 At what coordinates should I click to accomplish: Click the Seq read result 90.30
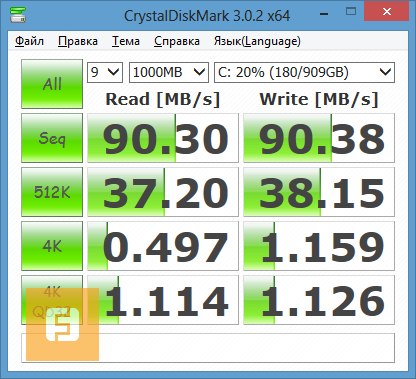[163, 138]
